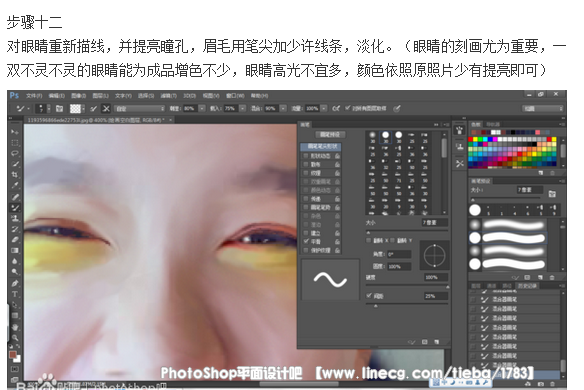Click the 圆度 roundness input field
This screenshot has height=390, width=584.
point(399,266)
